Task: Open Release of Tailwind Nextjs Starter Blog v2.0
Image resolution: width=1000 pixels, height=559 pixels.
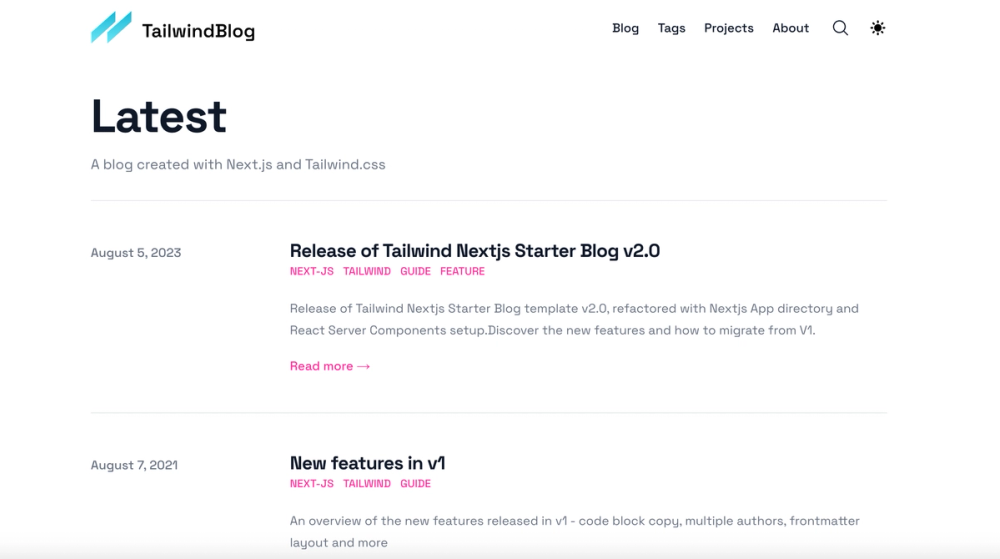Action: 474,251
